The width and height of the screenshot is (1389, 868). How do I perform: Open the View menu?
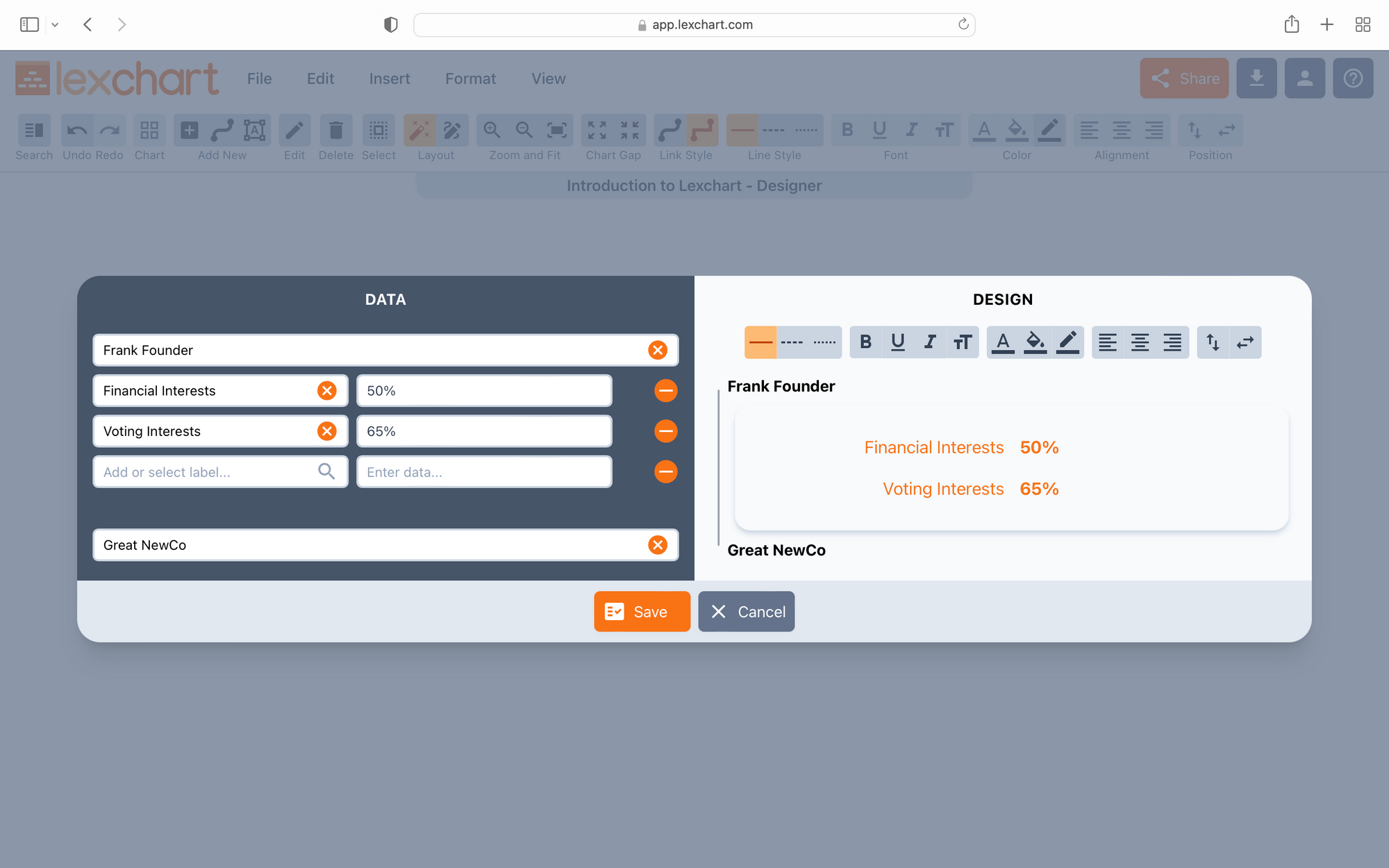coord(549,78)
